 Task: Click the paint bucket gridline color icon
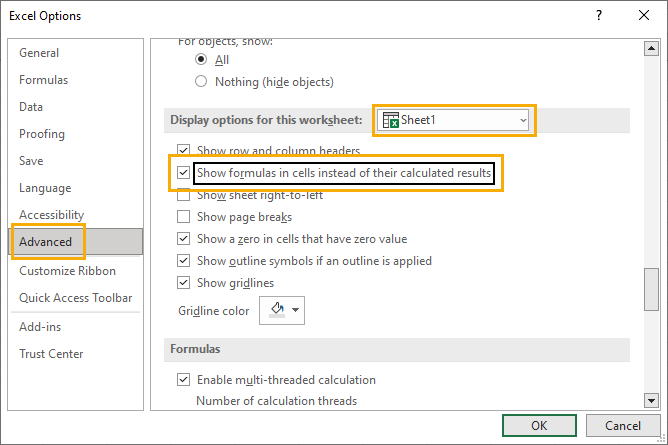pos(277,311)
